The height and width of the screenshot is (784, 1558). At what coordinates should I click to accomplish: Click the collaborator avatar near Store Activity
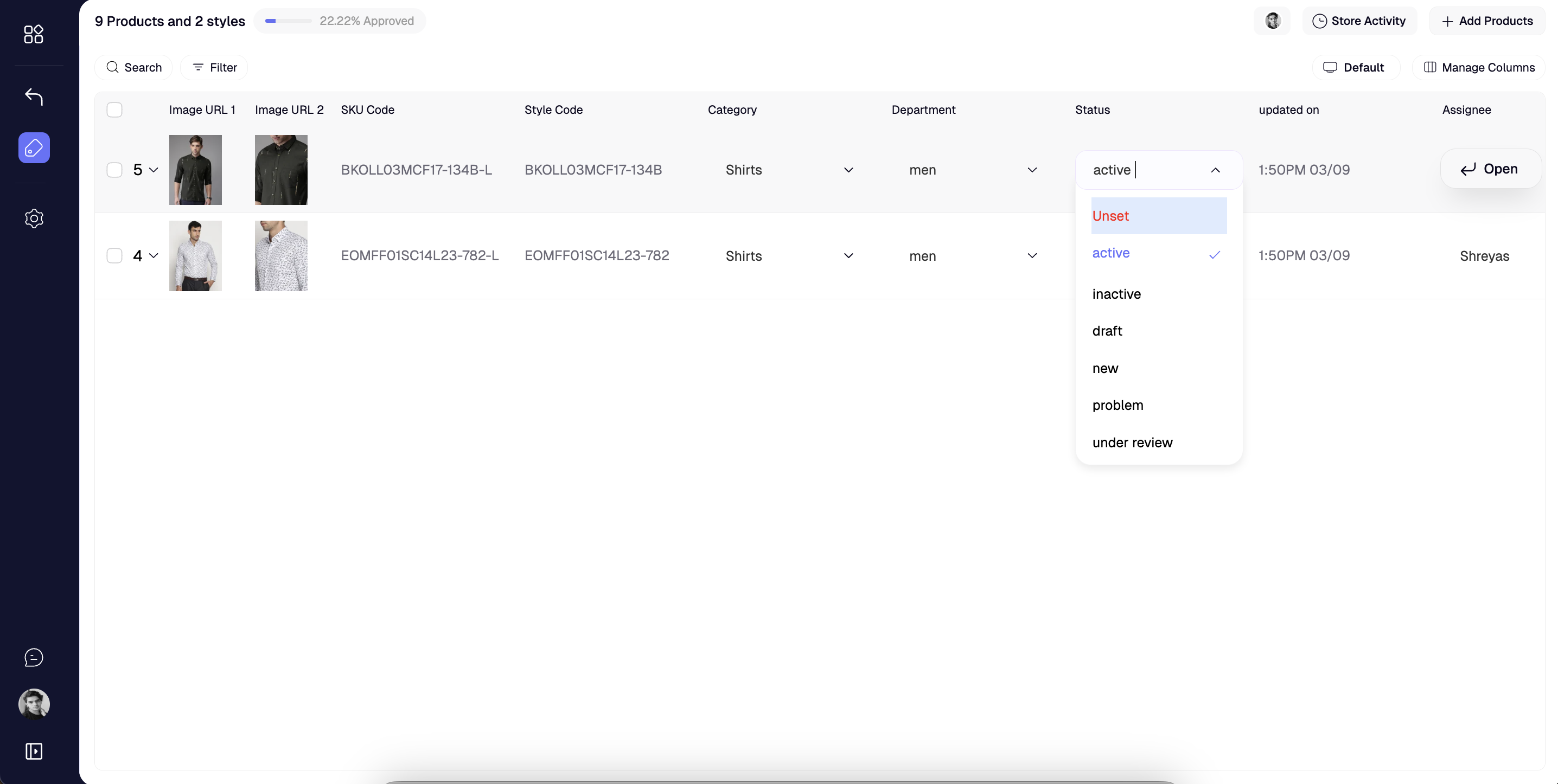(1273, 21)
